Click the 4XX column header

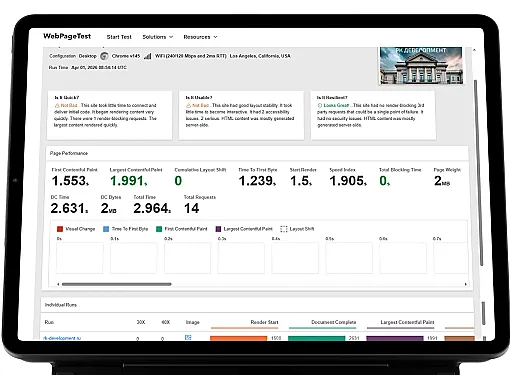point(166,322)
